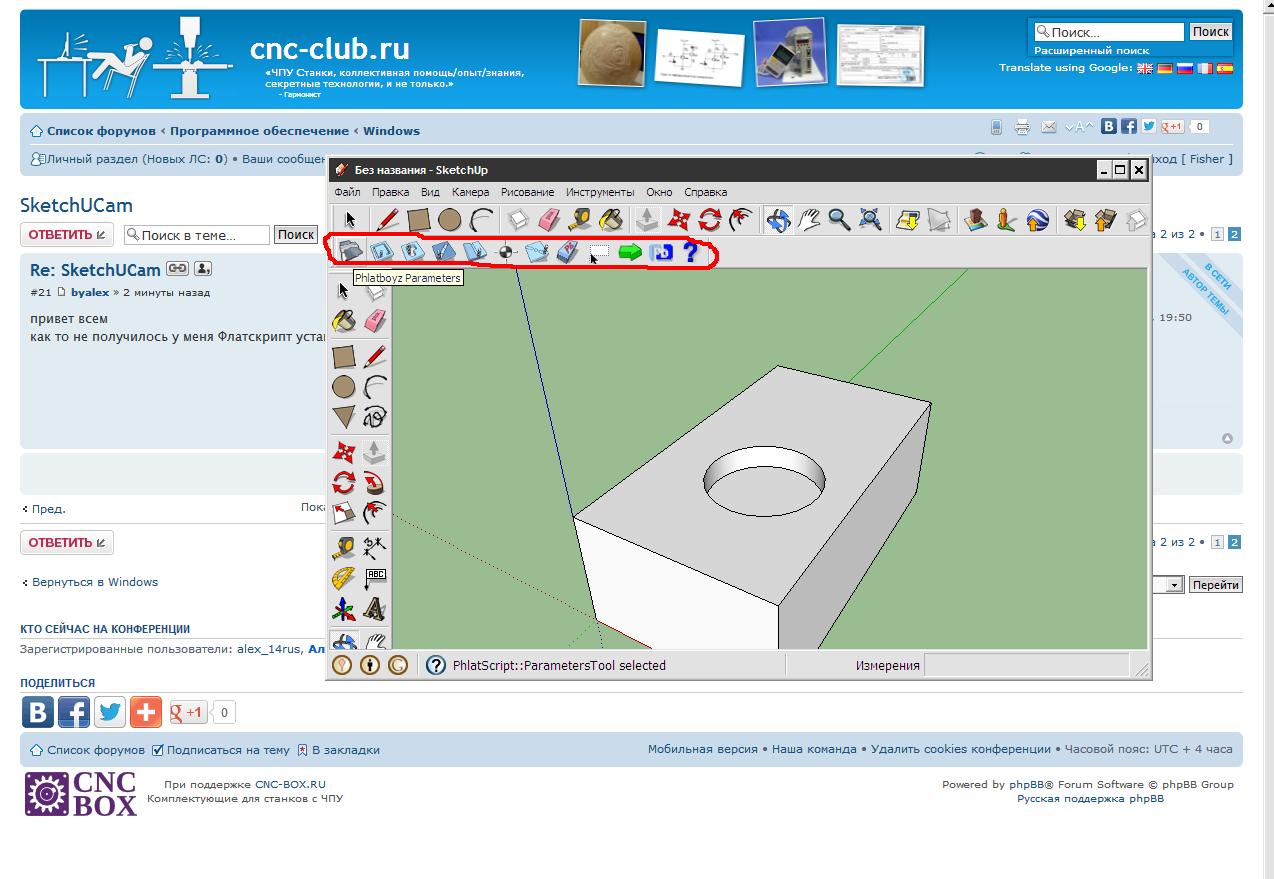Open the Инструменты menu
Image resolution: width=1274 pixels, height=879 pixels.
coord(600,192)
